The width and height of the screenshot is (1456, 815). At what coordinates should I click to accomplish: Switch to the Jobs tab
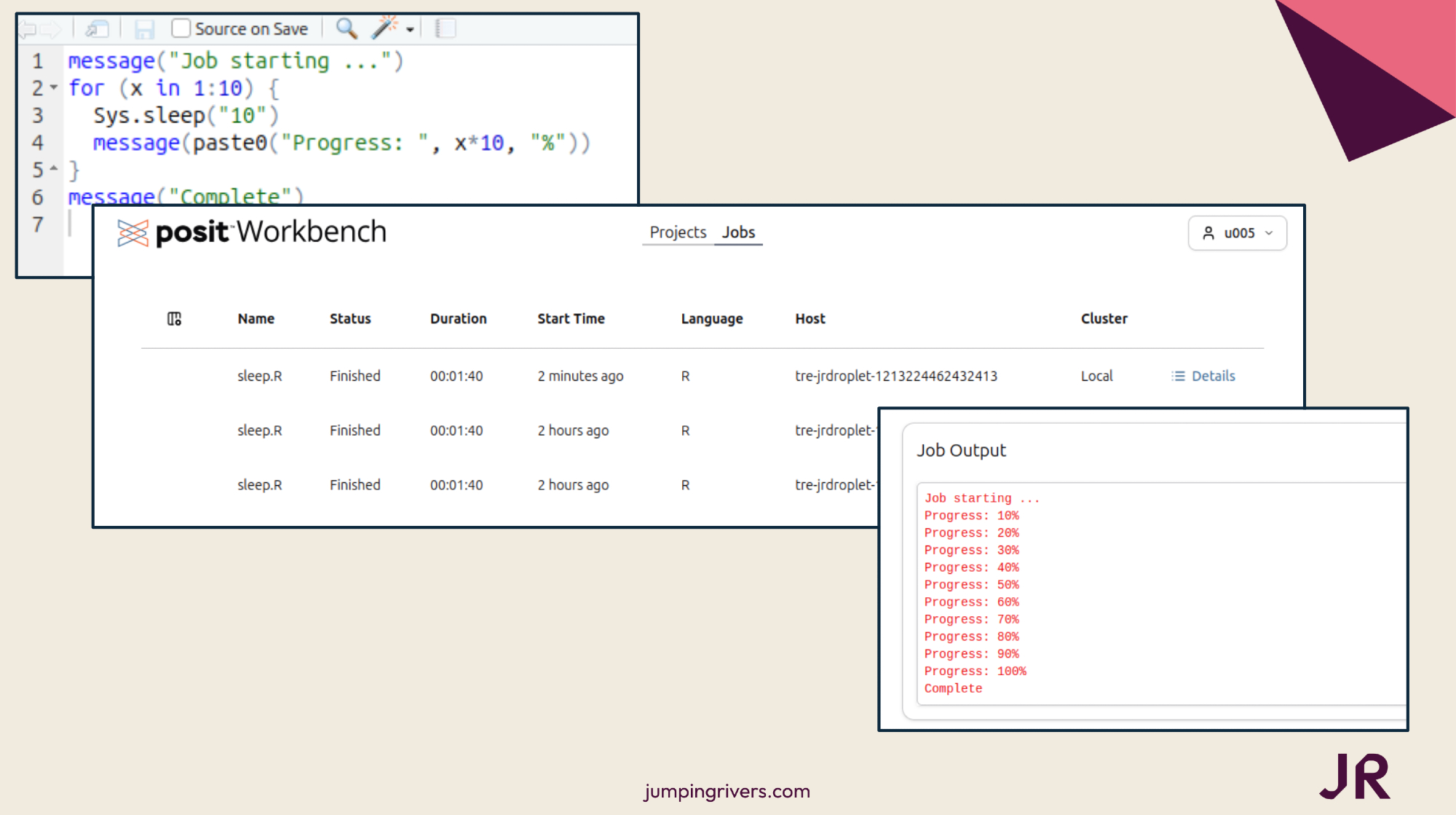(738, 232)
